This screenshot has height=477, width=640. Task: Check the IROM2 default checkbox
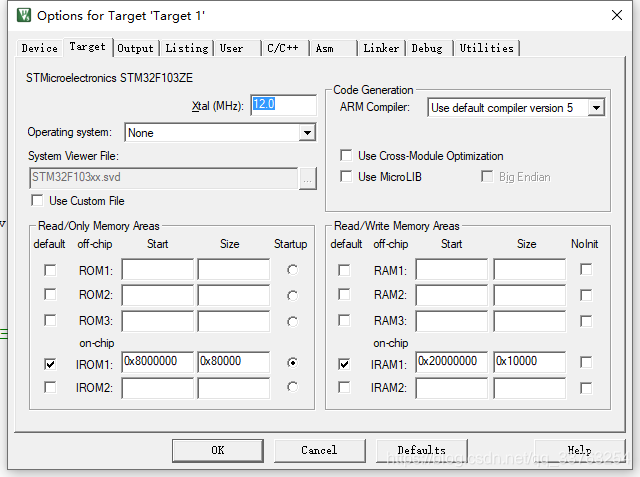click(50, 387)
